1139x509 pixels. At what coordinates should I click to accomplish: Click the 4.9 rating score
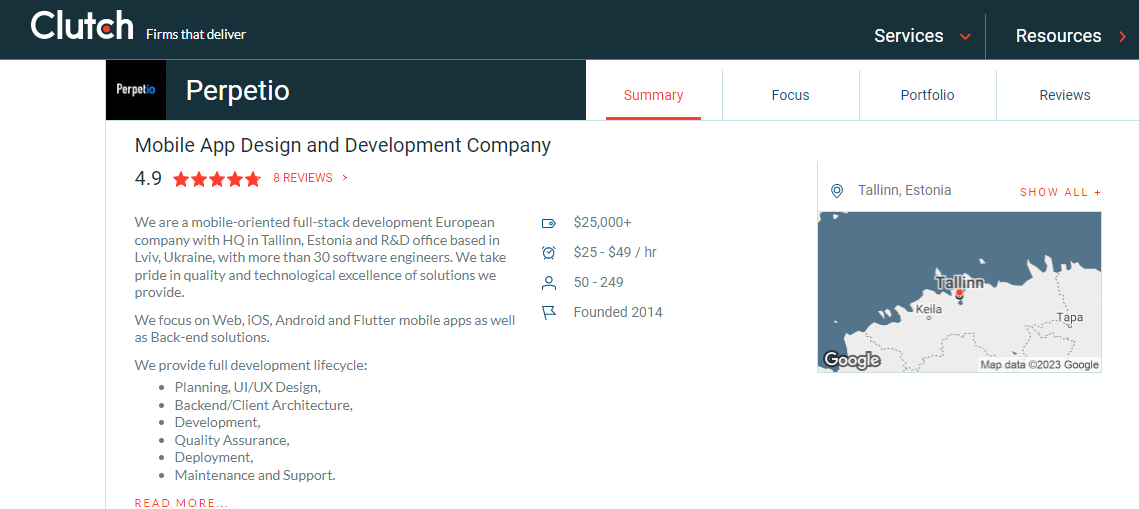coord(148,179)
